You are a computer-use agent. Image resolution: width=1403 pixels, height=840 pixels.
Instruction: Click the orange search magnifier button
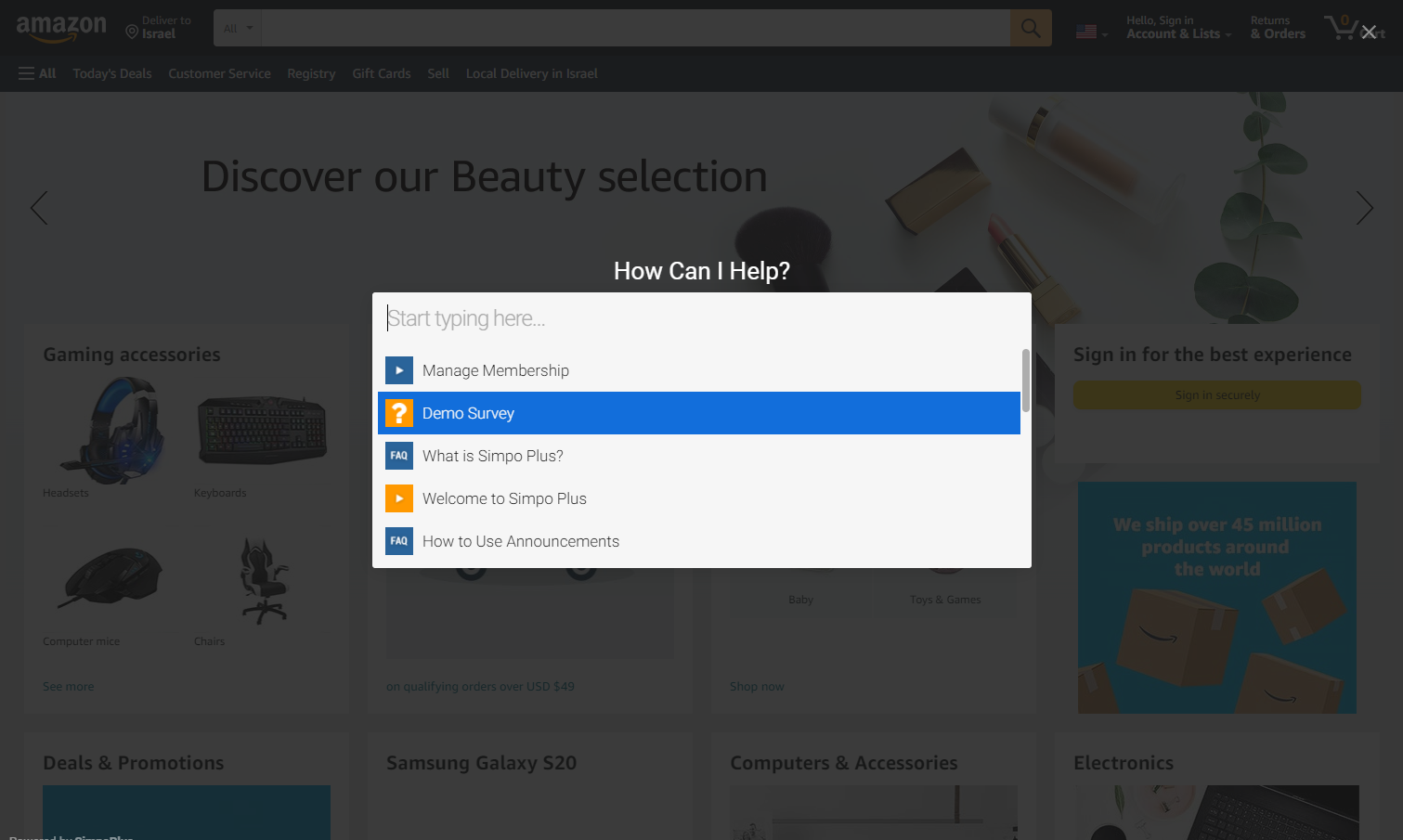[x=1031, y=28]
